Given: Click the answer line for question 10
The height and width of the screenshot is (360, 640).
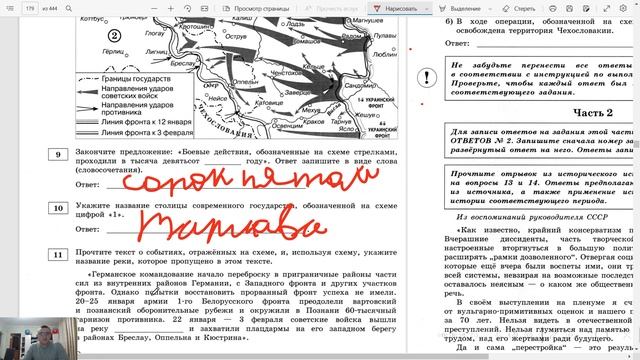Looking at the screenshot, I should point(206,231).
